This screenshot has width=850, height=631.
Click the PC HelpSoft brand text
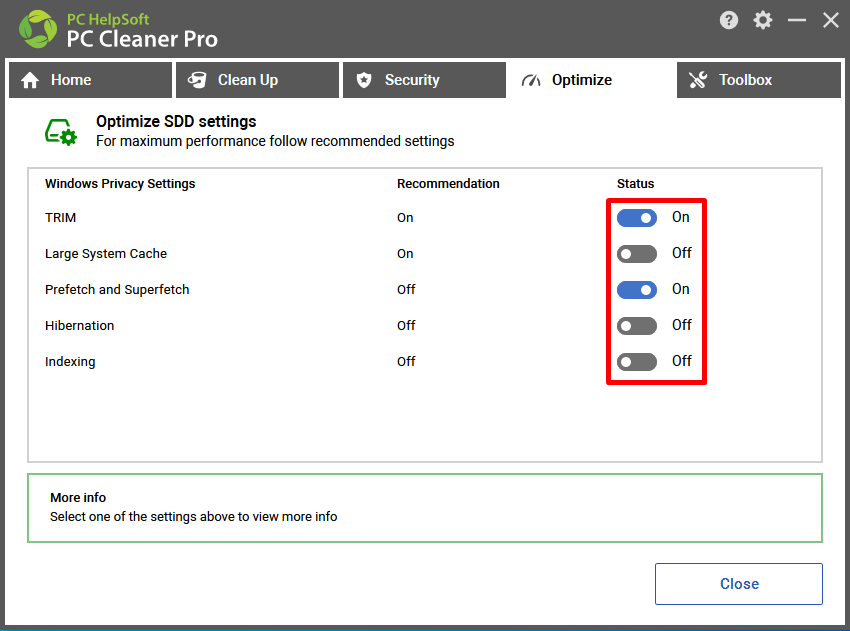(108, 20)
